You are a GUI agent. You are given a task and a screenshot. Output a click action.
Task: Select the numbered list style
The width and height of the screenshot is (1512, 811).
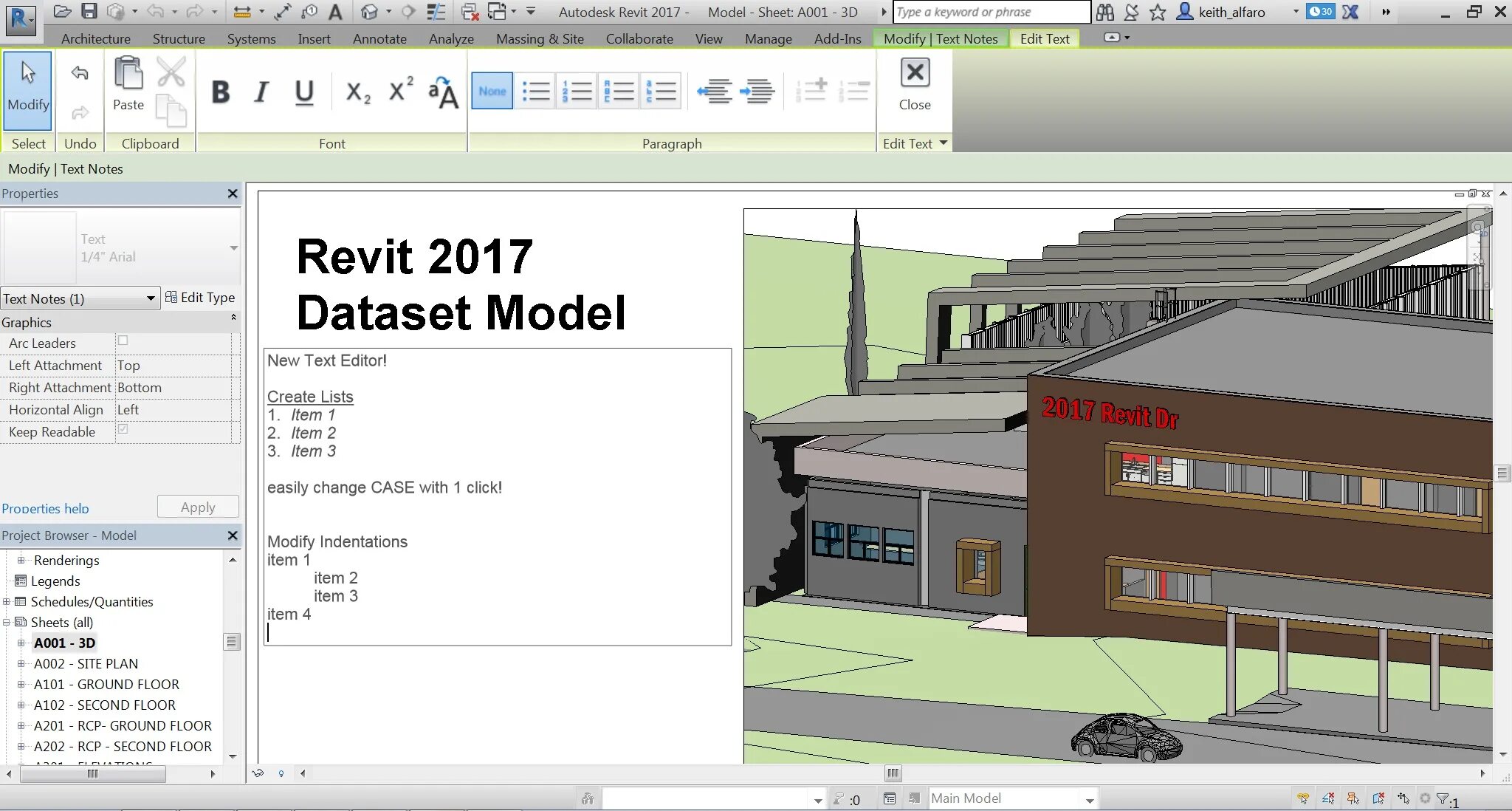pos(577,92)
